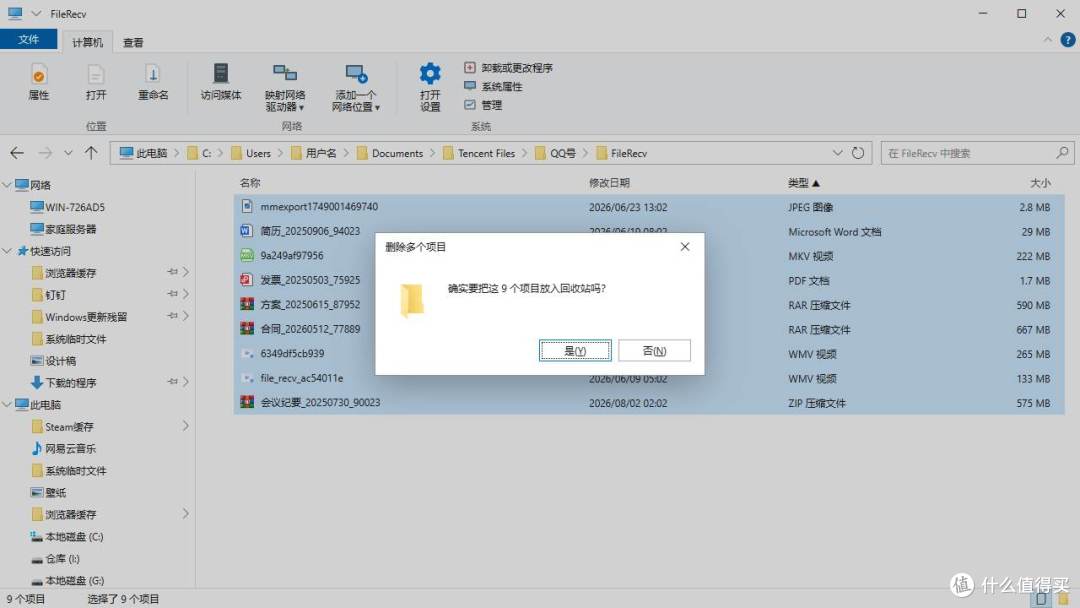Select 仓库 (I:) drive in sidebar
Screen dimensions: 1080x608
pyautogui.click(x=56, y=558)
